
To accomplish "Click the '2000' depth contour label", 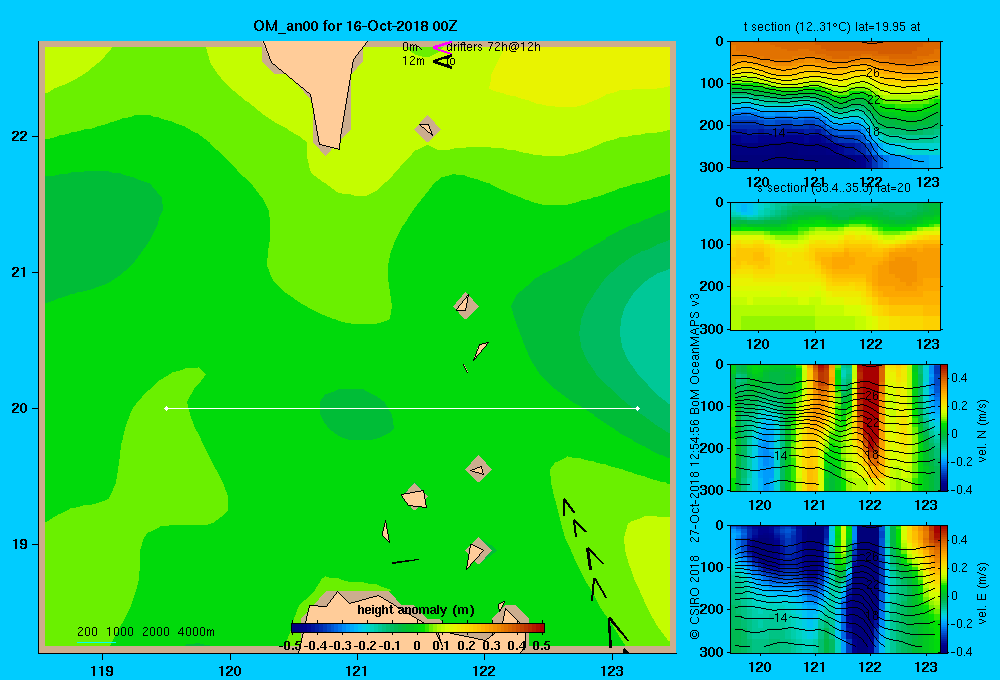I will [x=156, y=632].
